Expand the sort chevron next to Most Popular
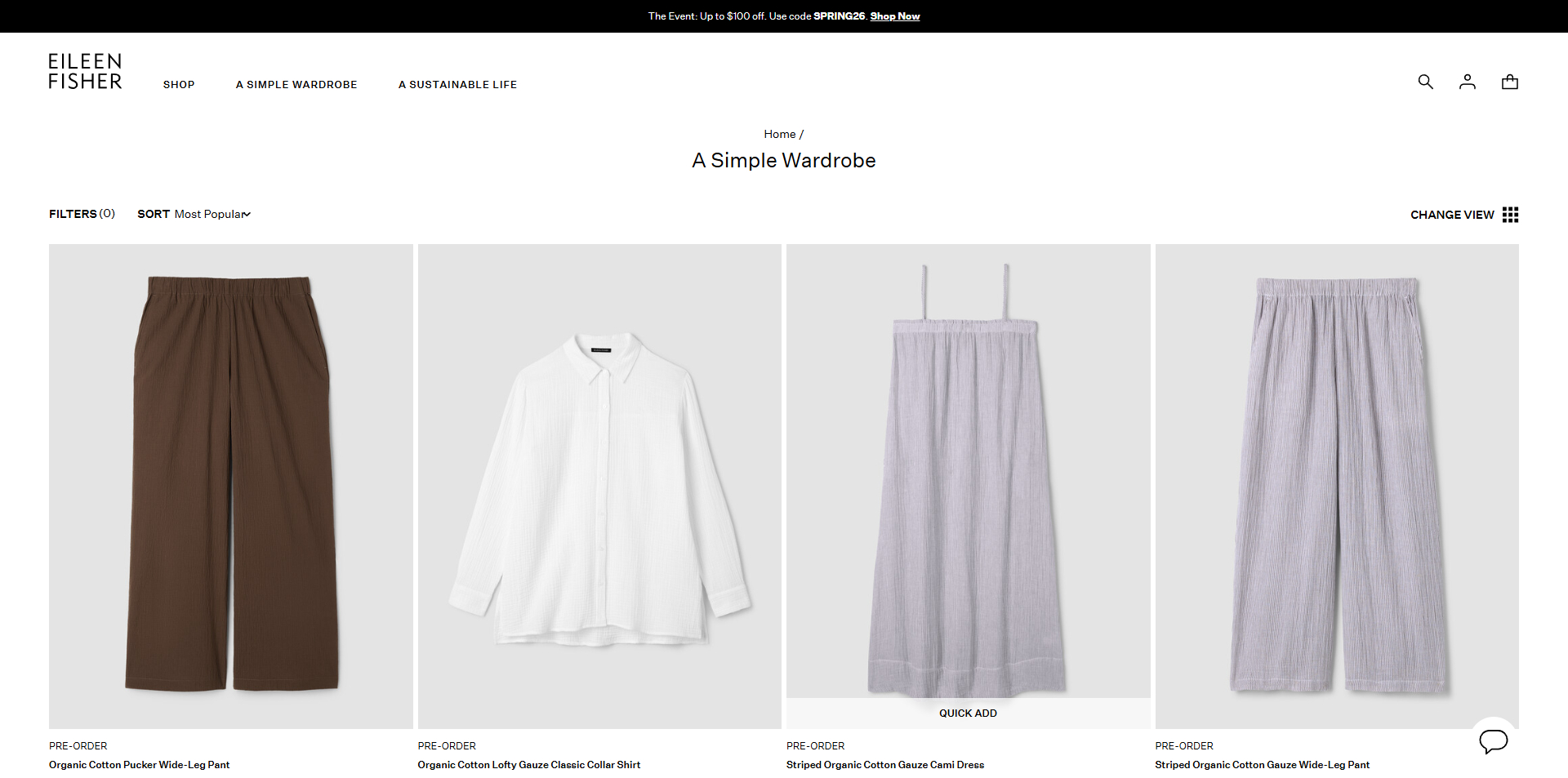This screenshot has height=778, width=1568. pos(246,214)
